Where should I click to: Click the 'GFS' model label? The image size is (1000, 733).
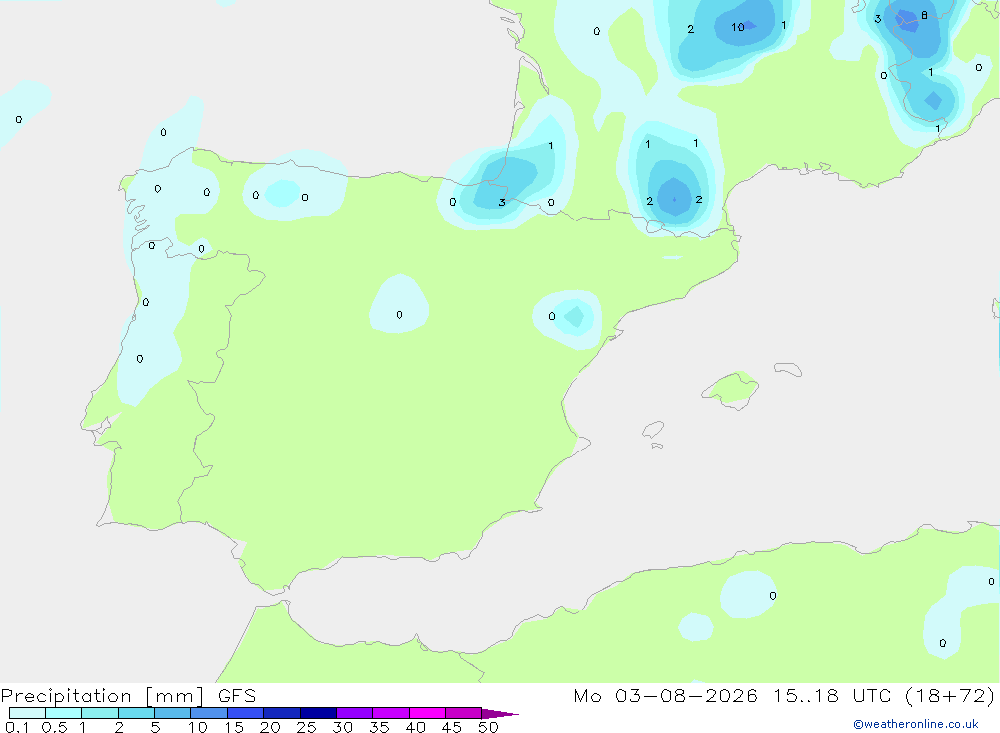click(x=237, y=696)
